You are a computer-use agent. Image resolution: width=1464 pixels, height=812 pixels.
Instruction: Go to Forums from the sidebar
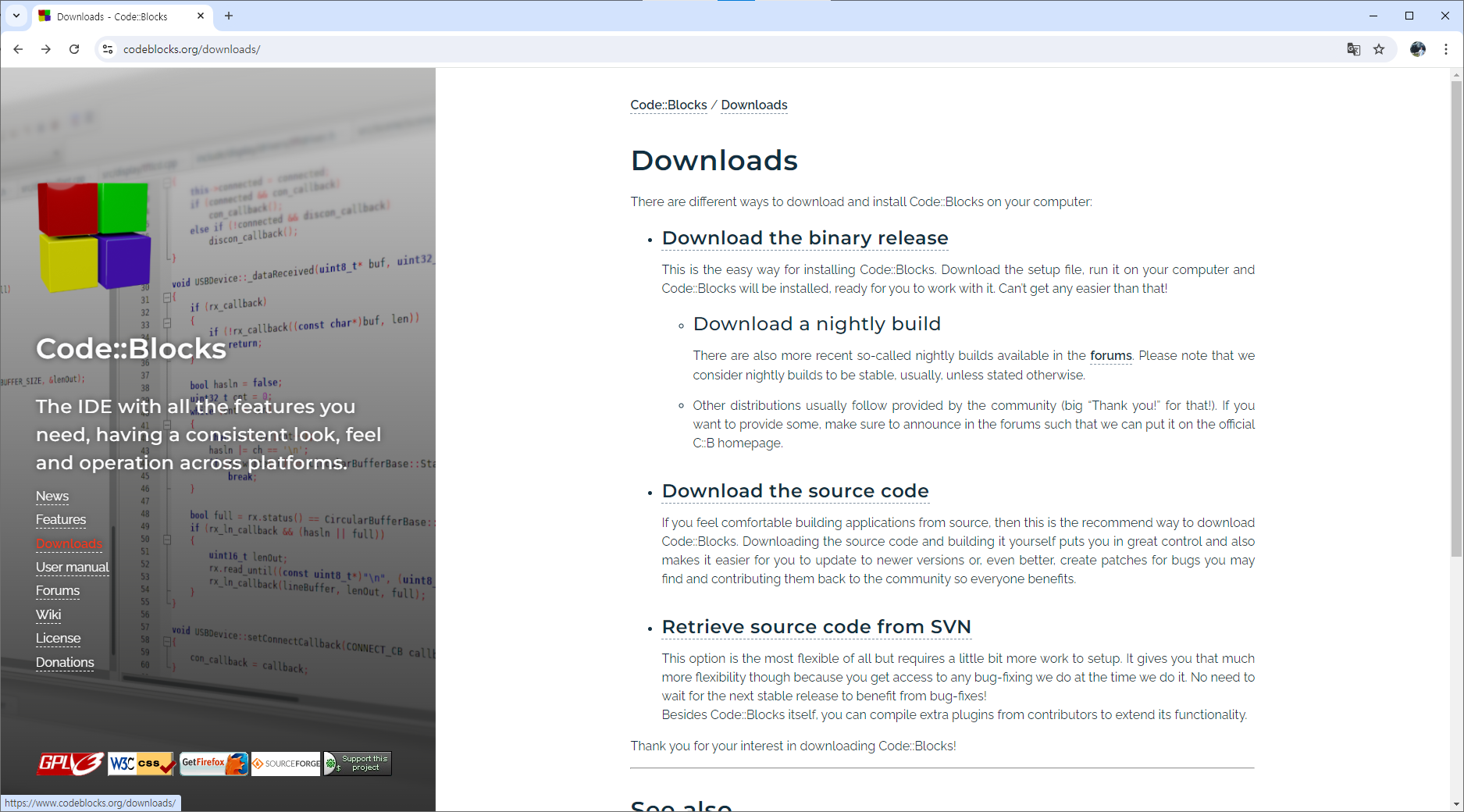(x=58, y=591)
